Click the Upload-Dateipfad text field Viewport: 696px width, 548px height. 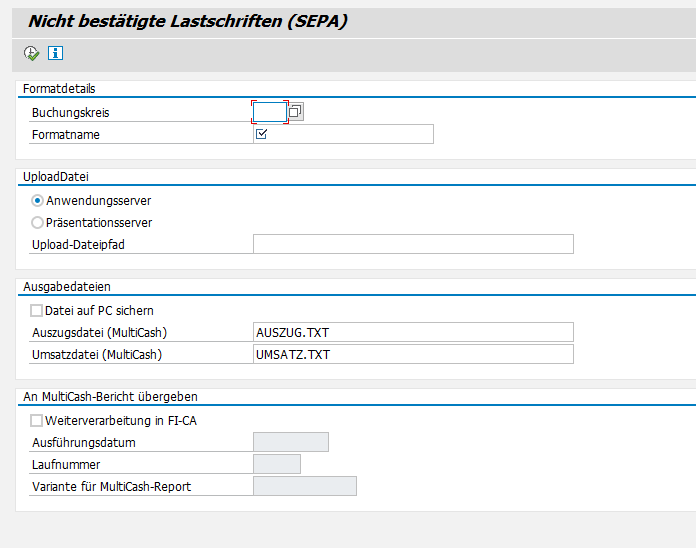[x=413, y=244]
